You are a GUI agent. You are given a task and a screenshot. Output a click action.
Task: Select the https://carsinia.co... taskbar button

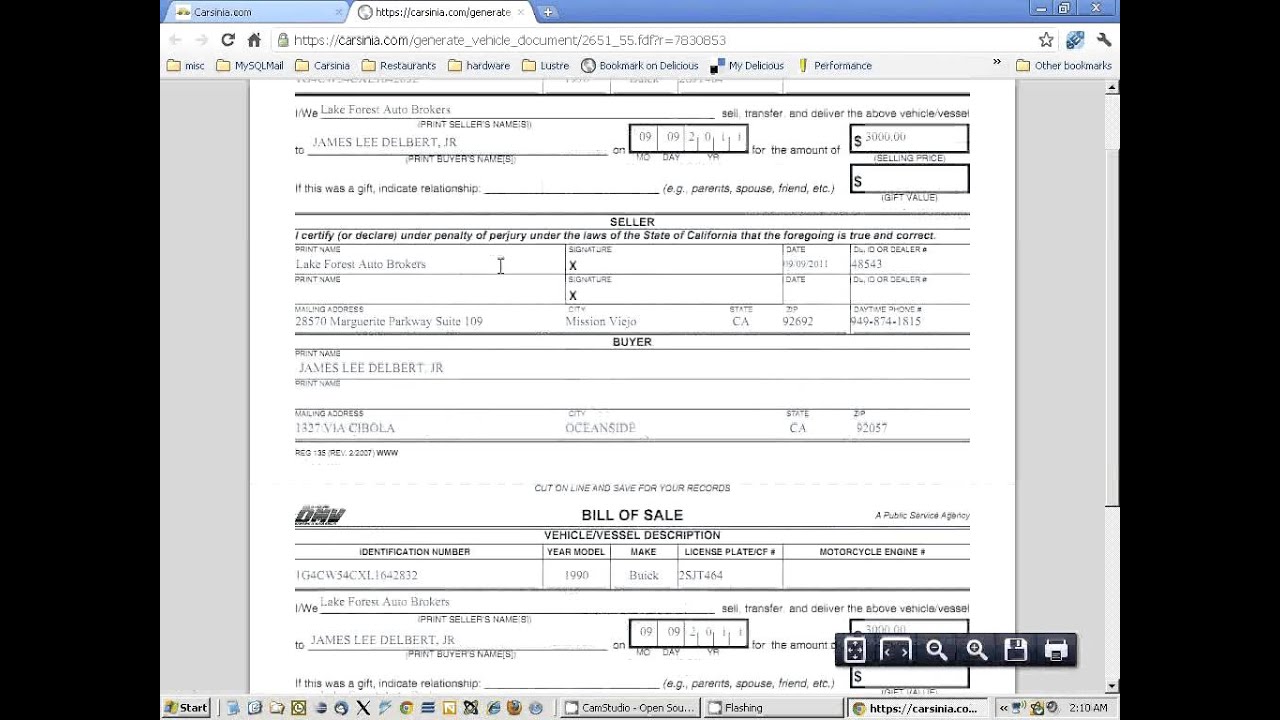917,707
